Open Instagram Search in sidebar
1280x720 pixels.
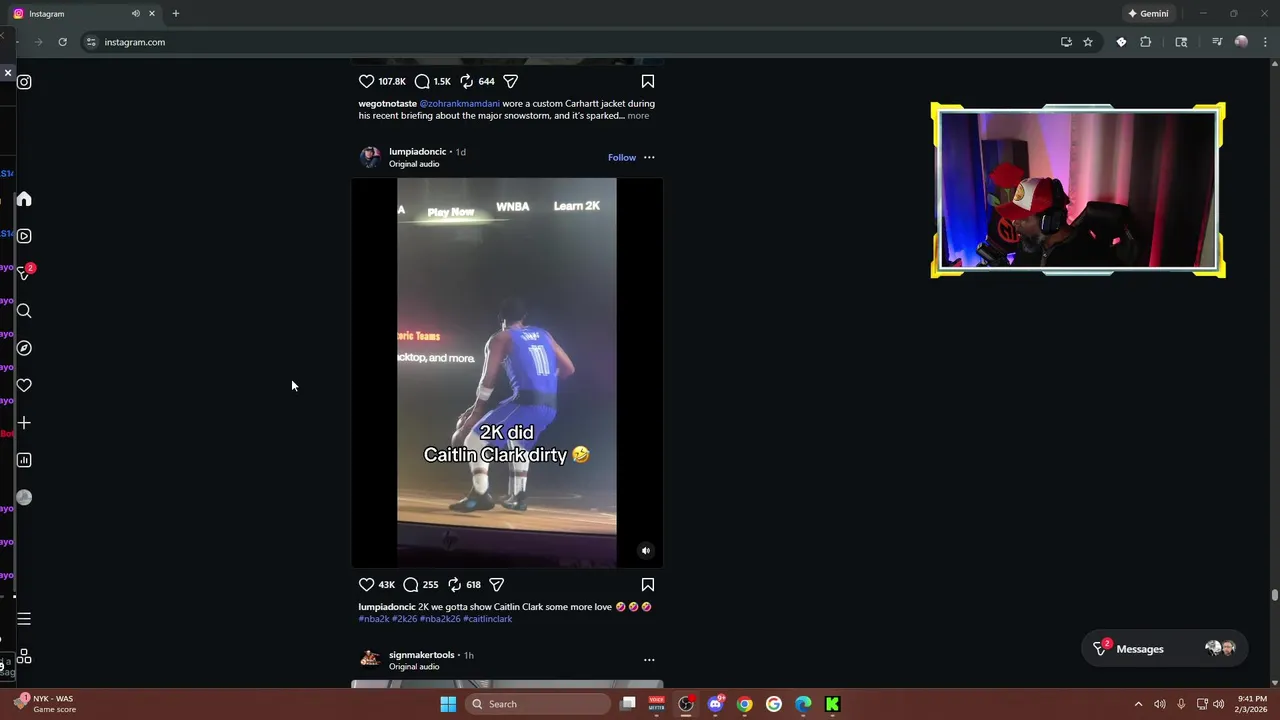pos(24,311)
